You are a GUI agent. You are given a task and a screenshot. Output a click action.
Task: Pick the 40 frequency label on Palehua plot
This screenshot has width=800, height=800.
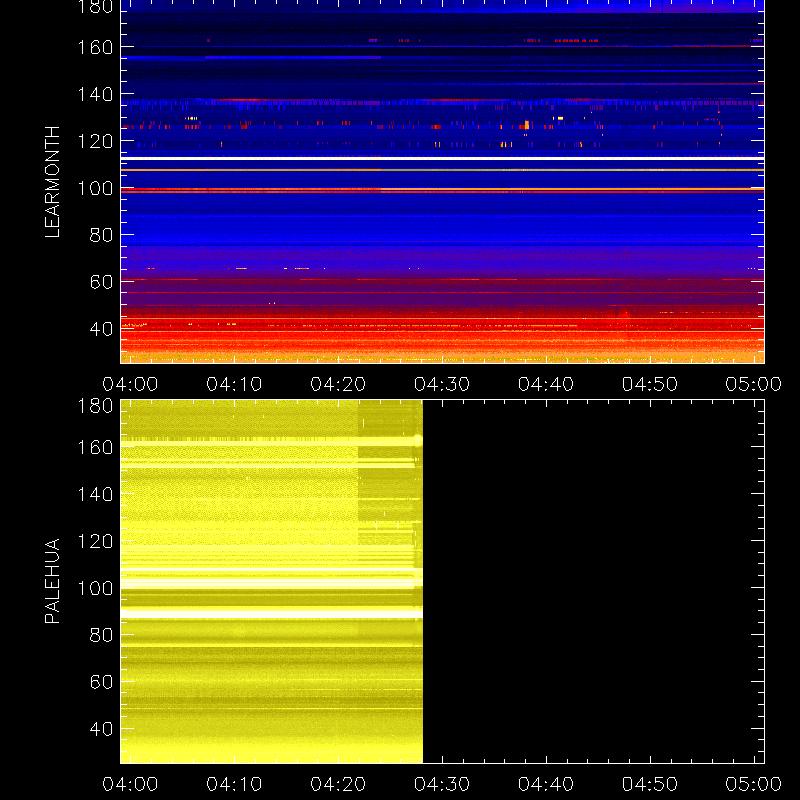click(x=101, y=729)
